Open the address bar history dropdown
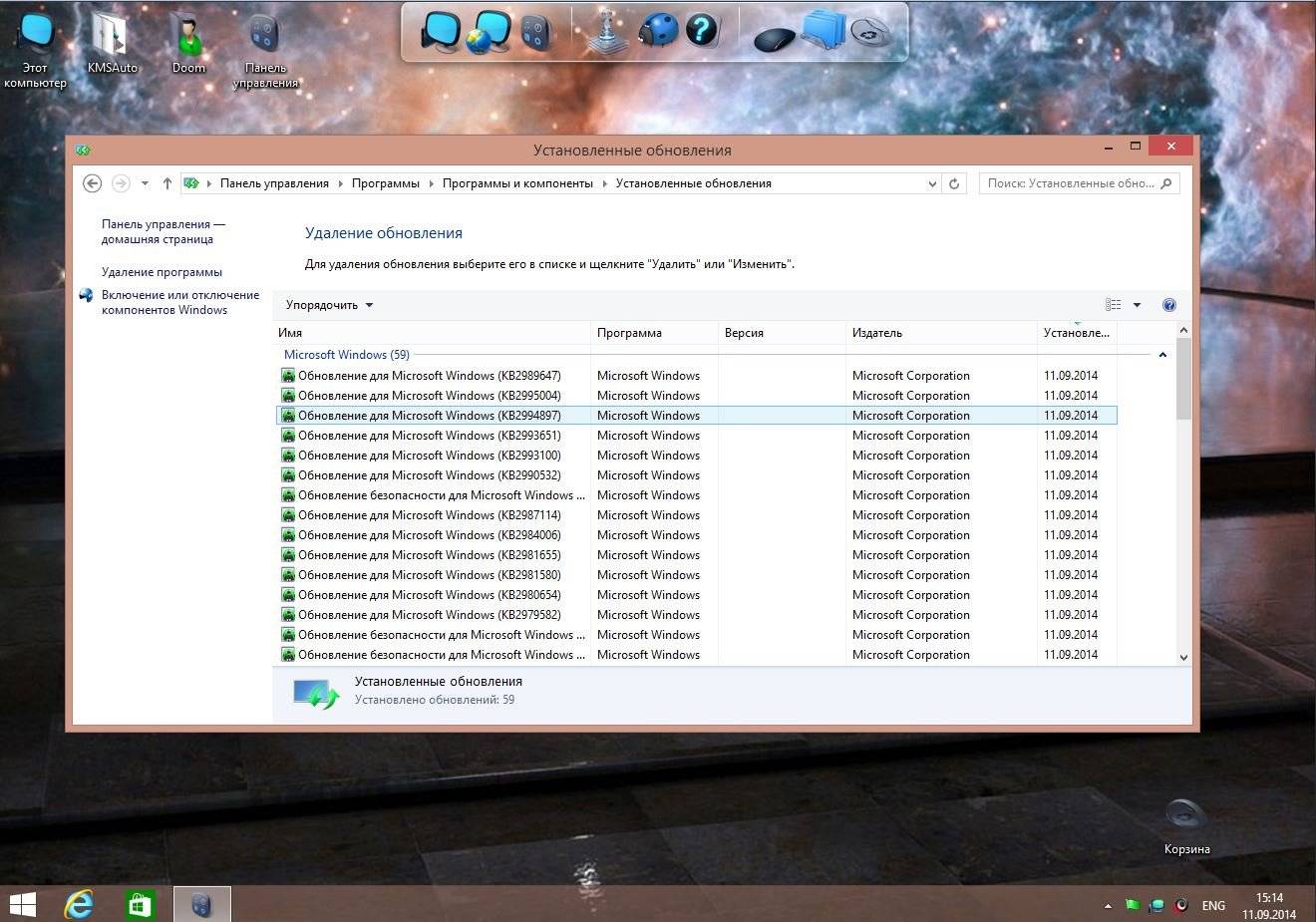 tap(932, 183)
